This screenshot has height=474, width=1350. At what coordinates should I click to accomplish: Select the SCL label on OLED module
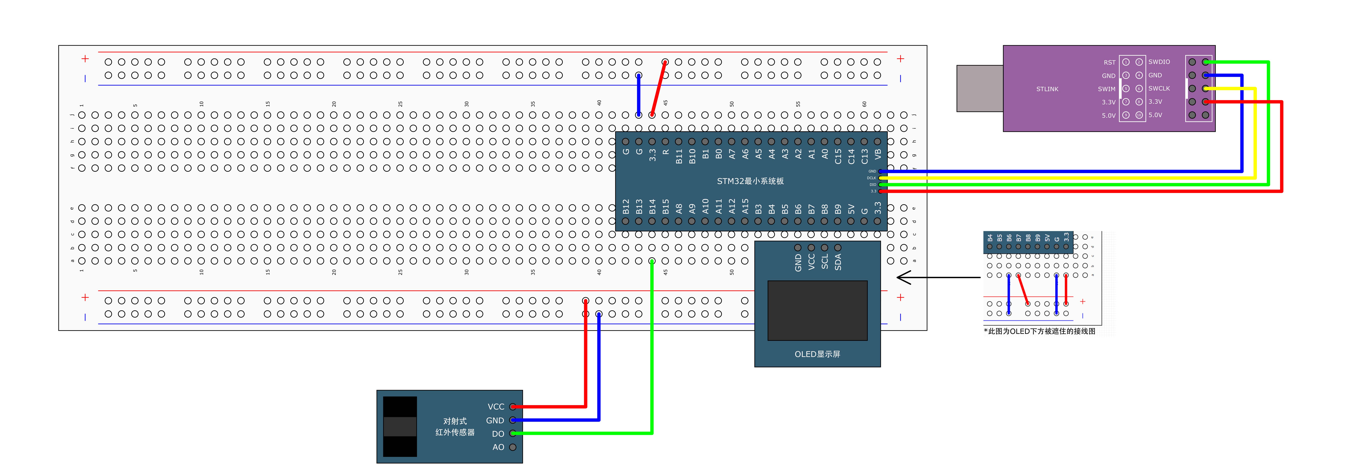pos(825,262)
